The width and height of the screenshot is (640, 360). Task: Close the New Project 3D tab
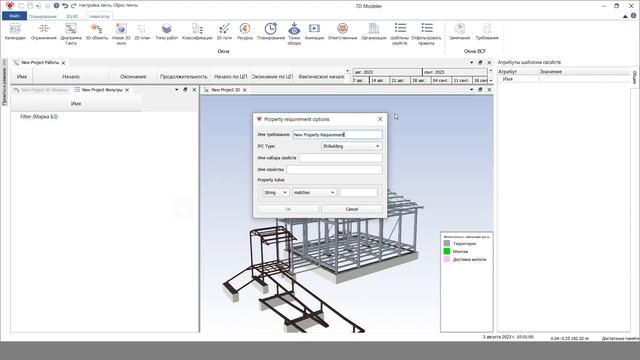coord(244,90)
